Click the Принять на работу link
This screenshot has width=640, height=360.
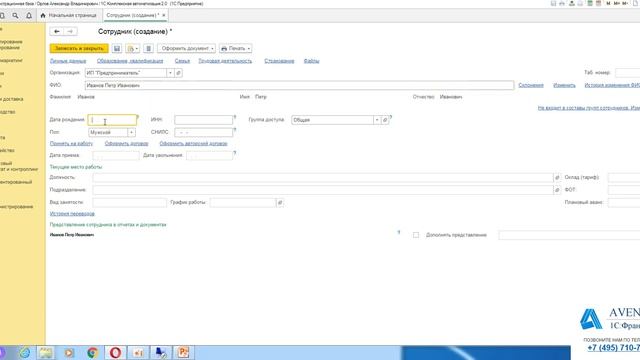pyautogui.click(x=71, y=144)
